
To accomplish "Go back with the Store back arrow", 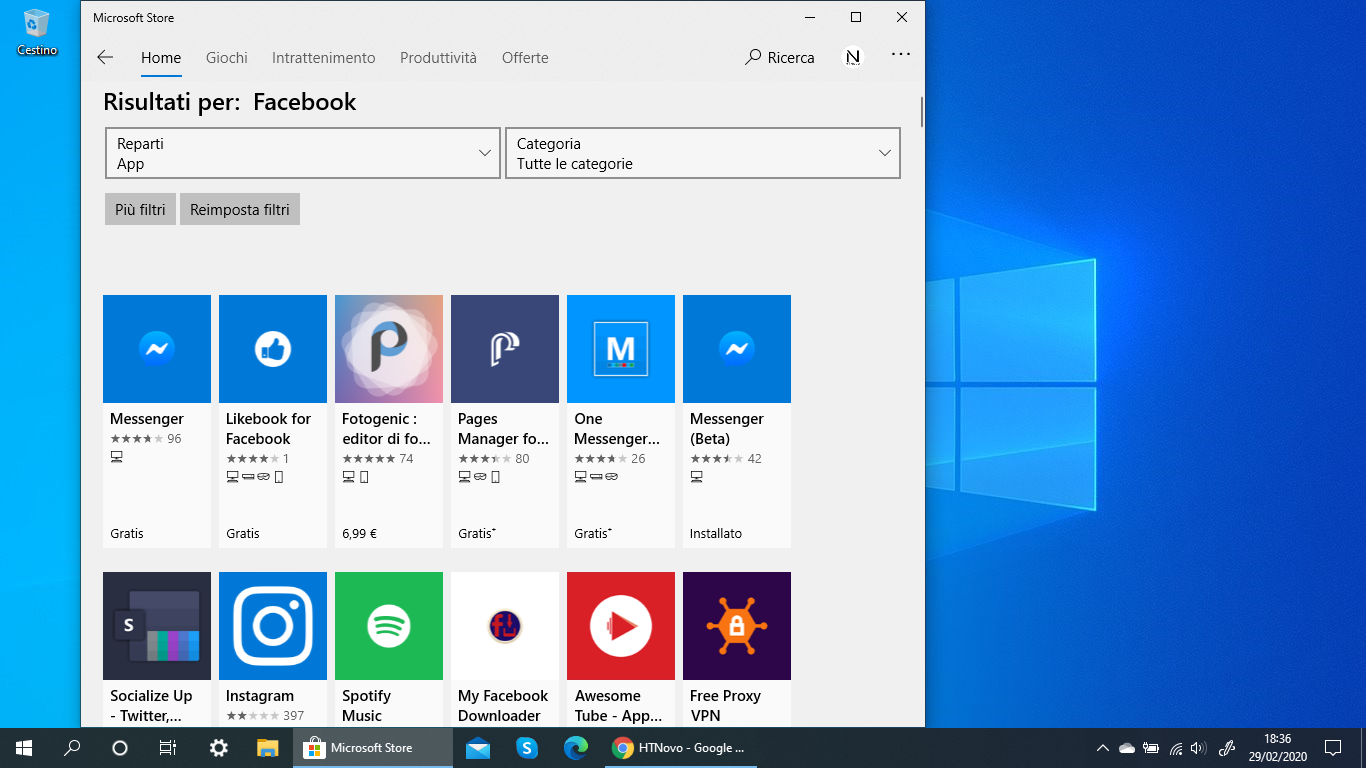I will click(x=105, y=57).
